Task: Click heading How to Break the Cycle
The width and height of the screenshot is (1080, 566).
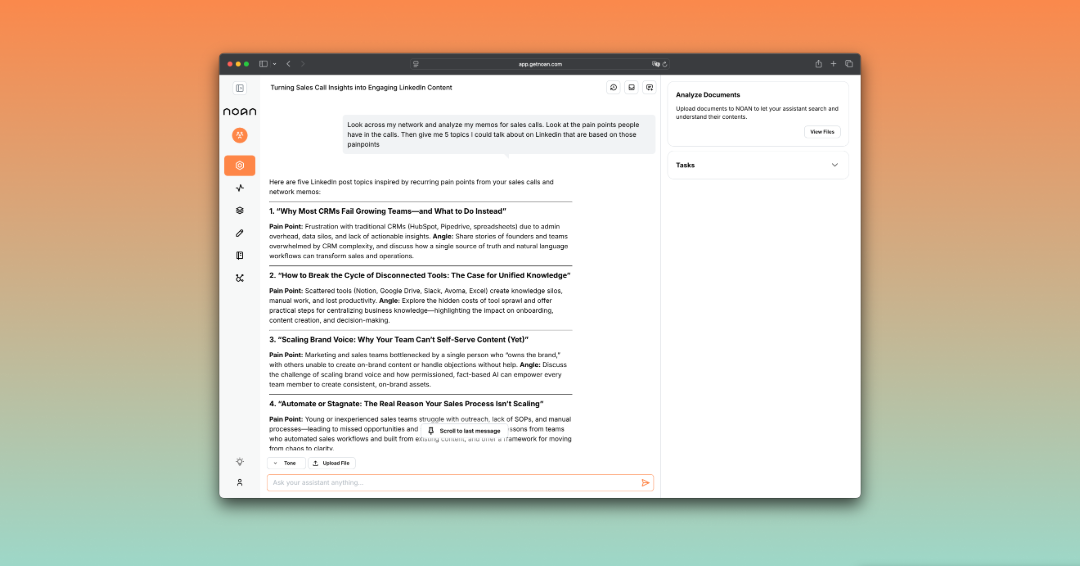Action: pos(419,275)
